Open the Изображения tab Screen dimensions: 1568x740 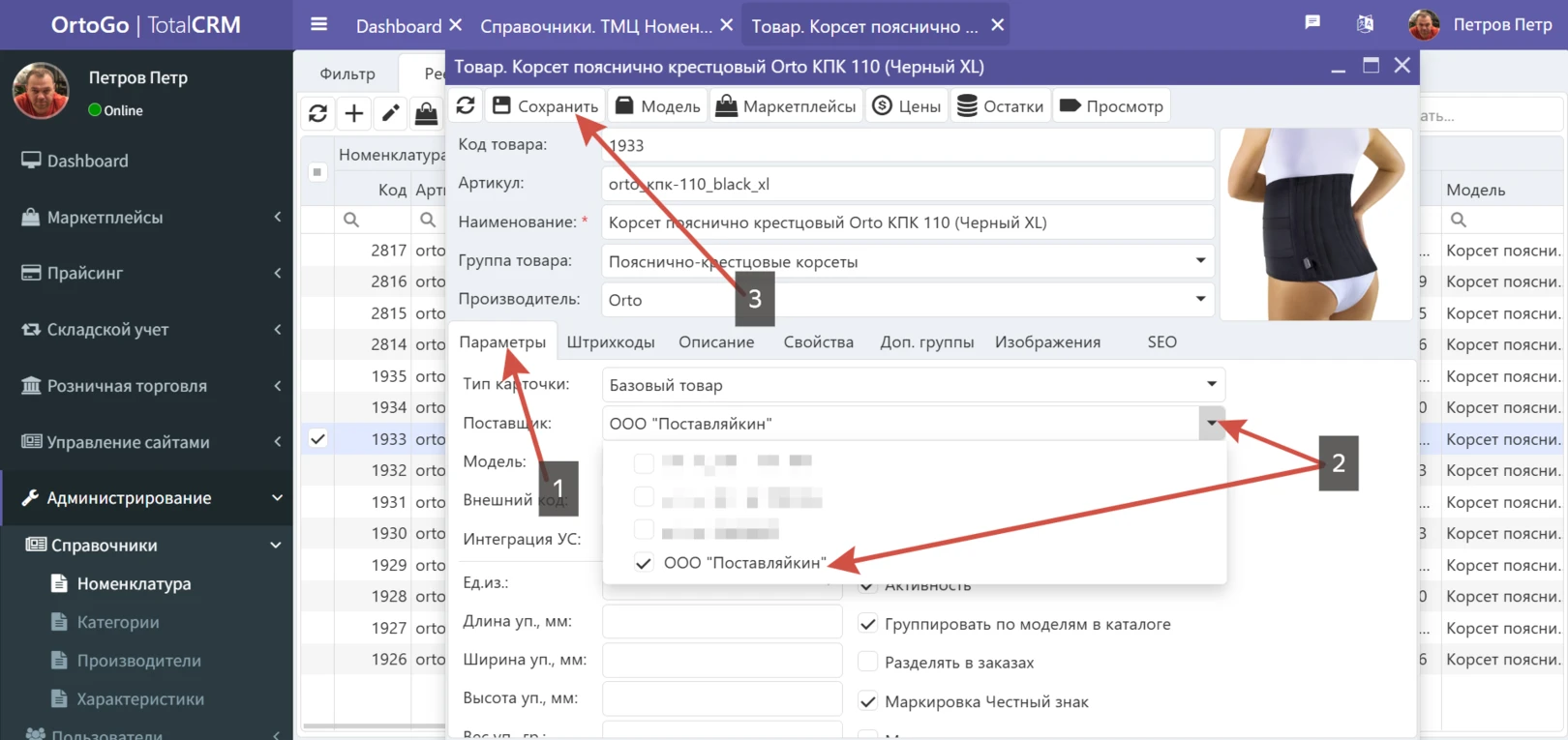coord(1047,342)
